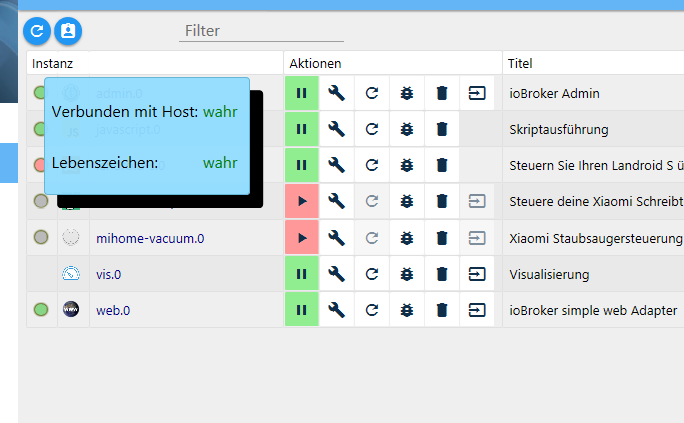Restart the Skriptausführung instance

(372, 129)
